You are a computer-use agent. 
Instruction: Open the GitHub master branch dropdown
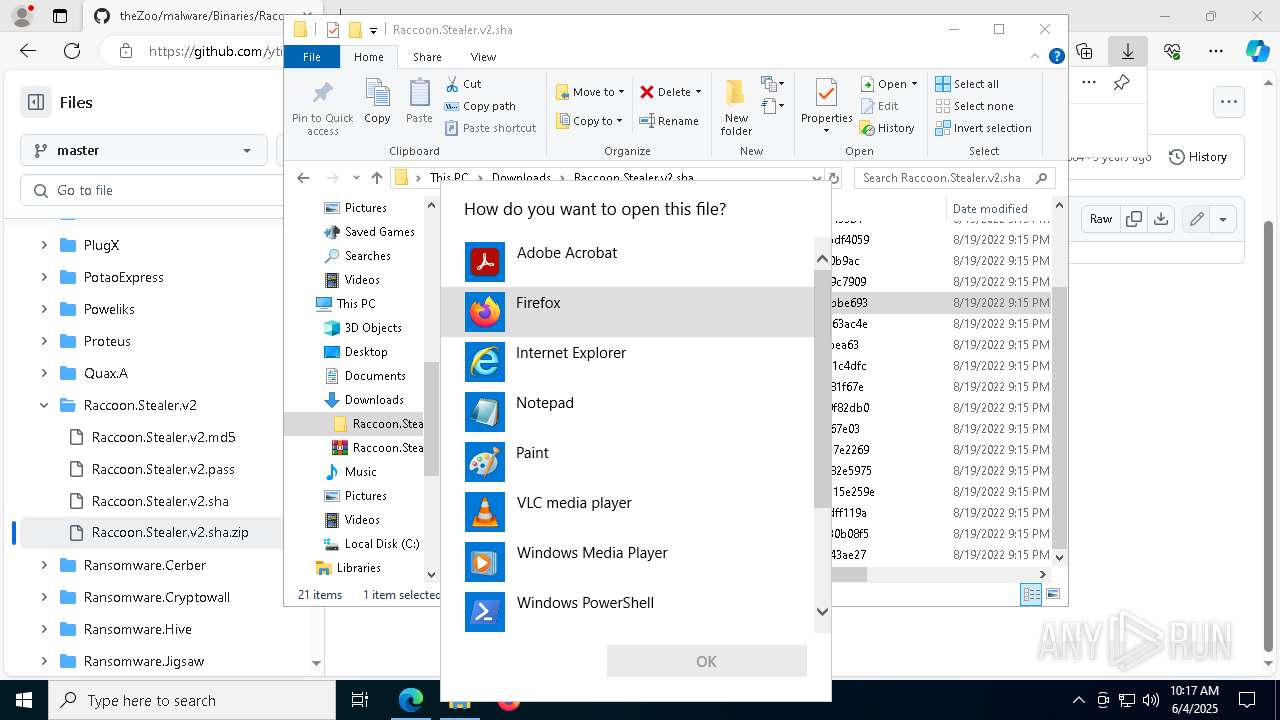pyautogui.click(x=143, y=150)
